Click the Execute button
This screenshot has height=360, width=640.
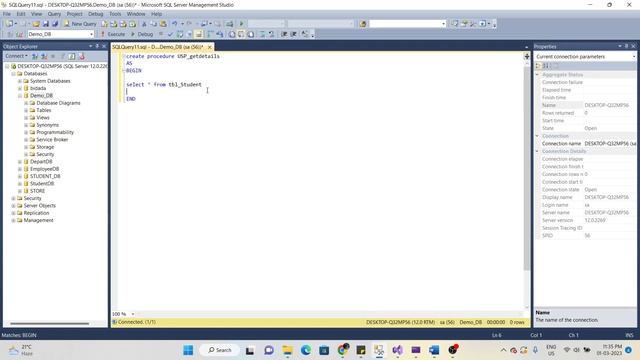(113, 34)
